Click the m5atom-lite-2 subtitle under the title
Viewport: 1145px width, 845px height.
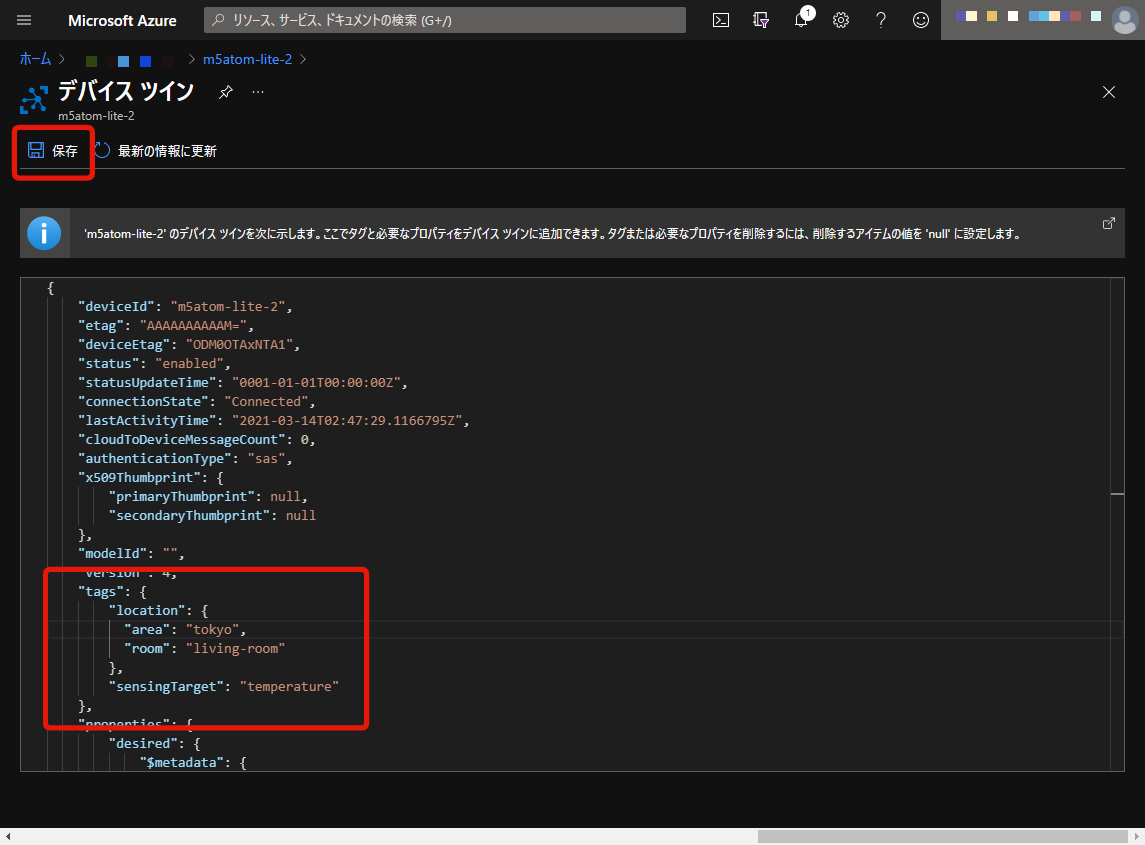click(96, 116)
